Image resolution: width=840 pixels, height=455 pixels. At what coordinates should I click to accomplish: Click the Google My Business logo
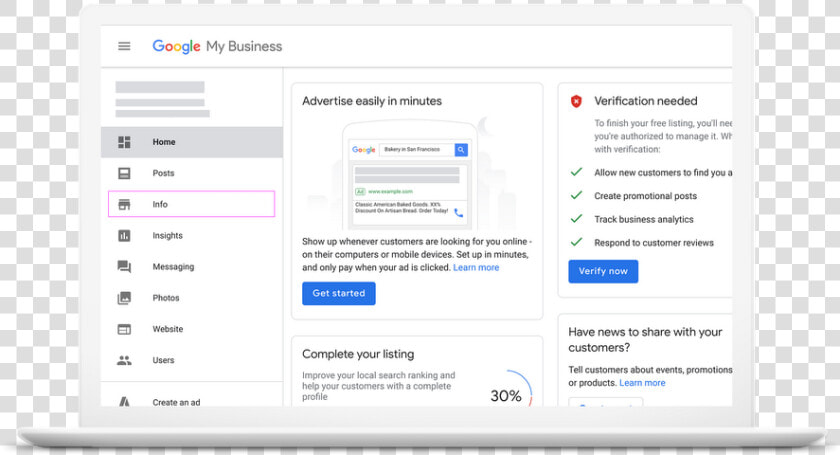(217, 47)
